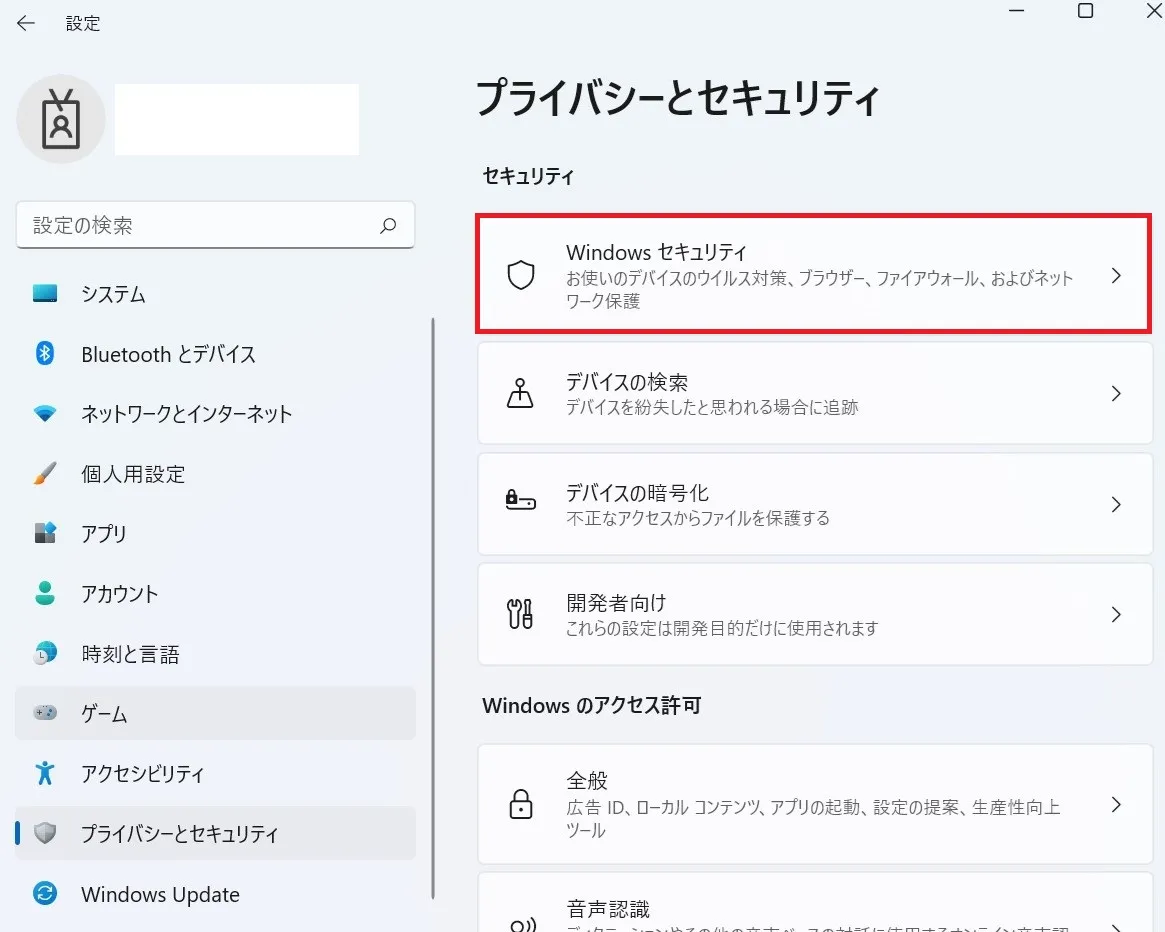1165x932 pixels.
Task: Click the デバイスの暗号化 lock-drive icon
Action: pos(521,504)
